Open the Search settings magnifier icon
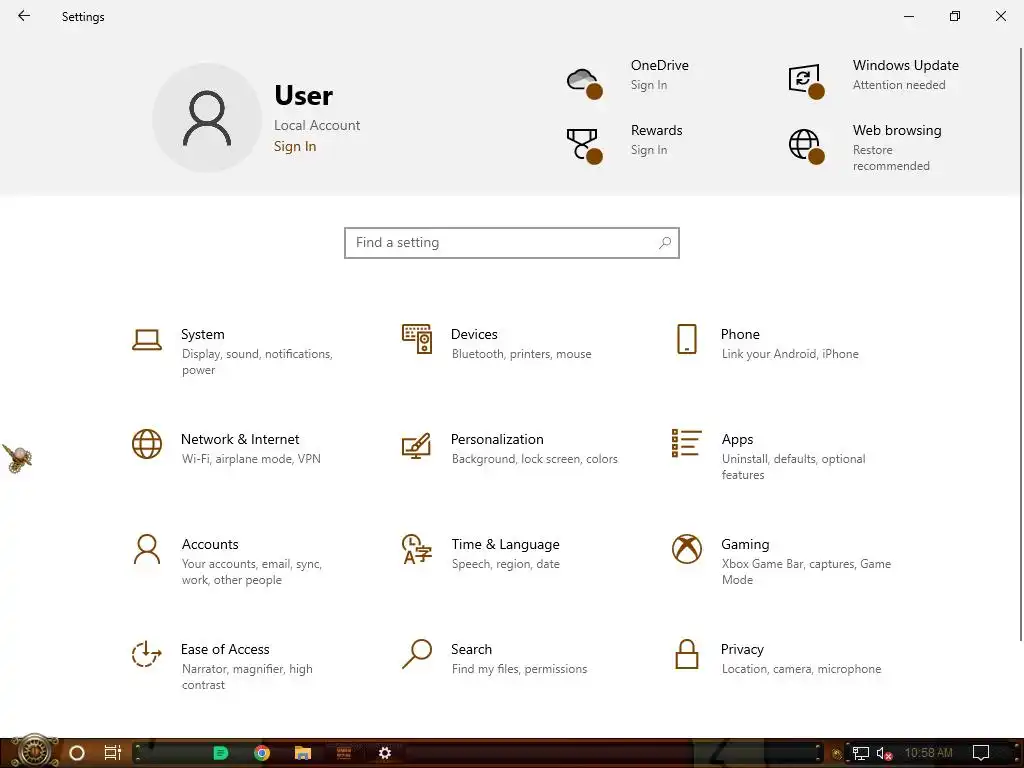This screenshot has height=768, width=1024. pos(417,654)
